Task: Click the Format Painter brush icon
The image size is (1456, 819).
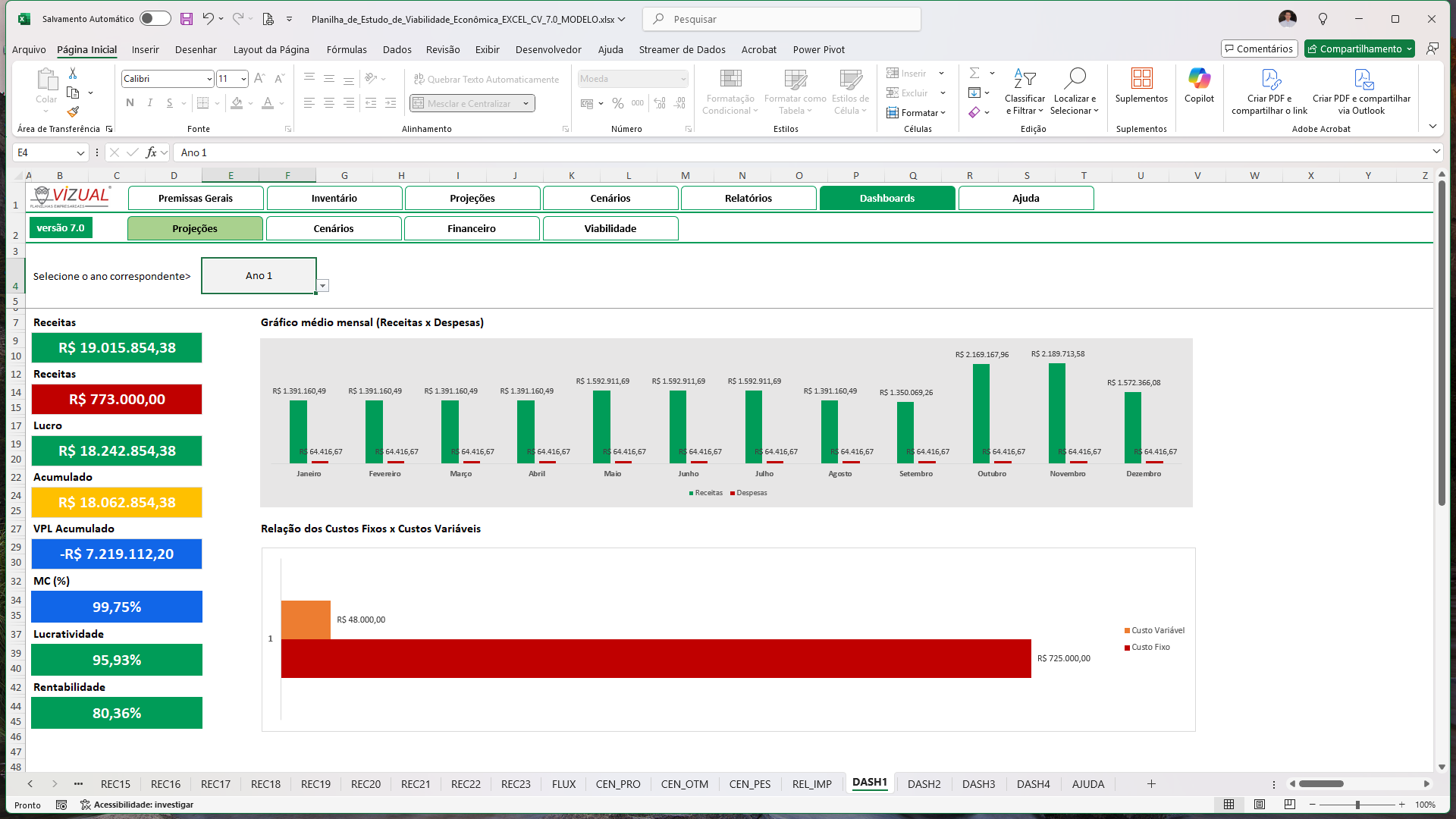Action: pos(73,111)
